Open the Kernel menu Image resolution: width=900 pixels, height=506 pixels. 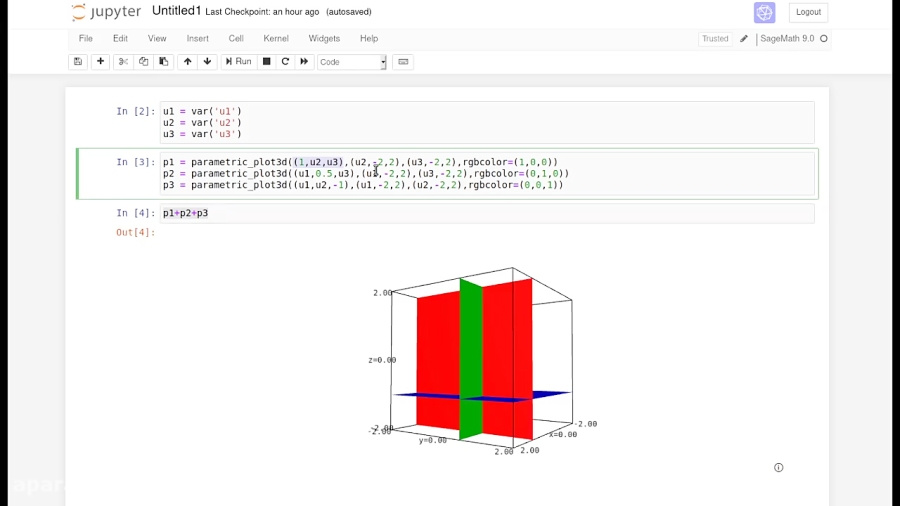(x=276, y=39)
